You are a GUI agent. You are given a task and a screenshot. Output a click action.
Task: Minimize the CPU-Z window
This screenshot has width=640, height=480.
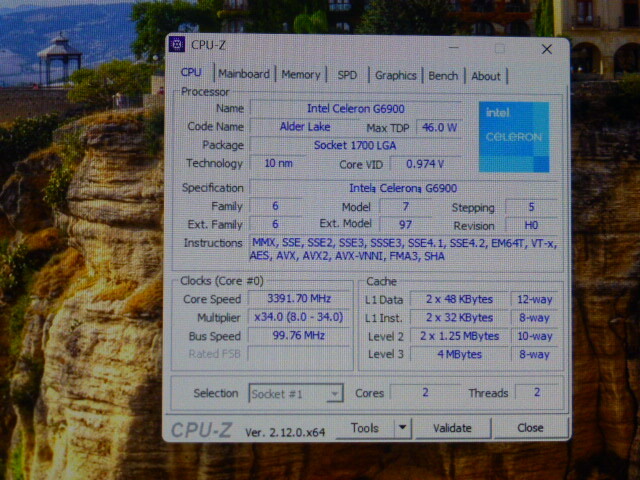[x=453, y=48]
